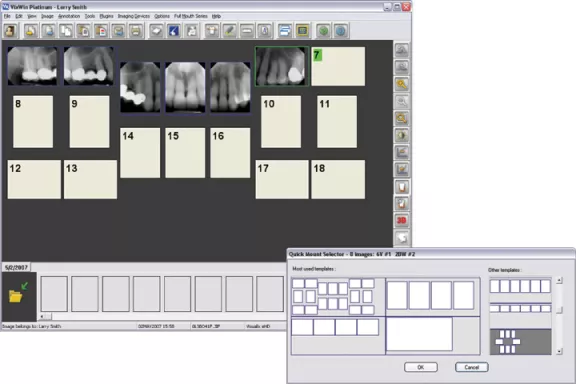Click Cancel in Quick Mount Selector
This screenshot has width=576, height=384.
coord(472,367)
